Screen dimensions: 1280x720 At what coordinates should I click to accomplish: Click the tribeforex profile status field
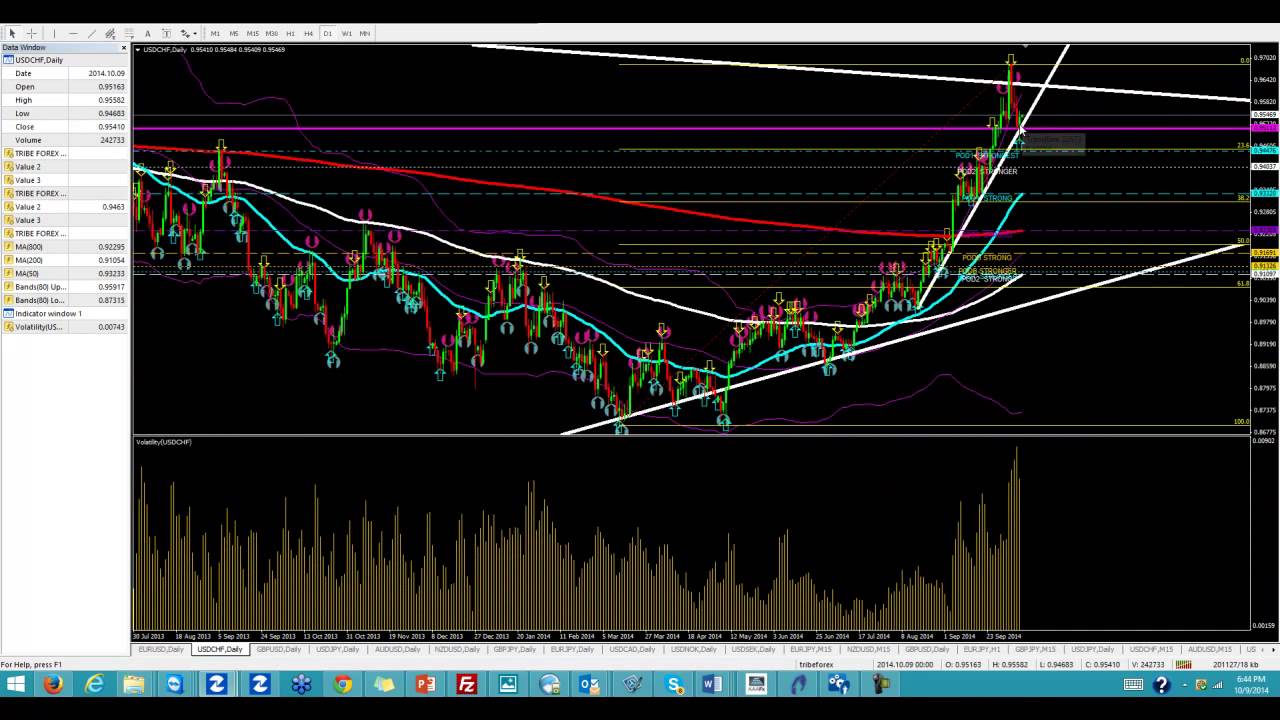click(816, 664)
